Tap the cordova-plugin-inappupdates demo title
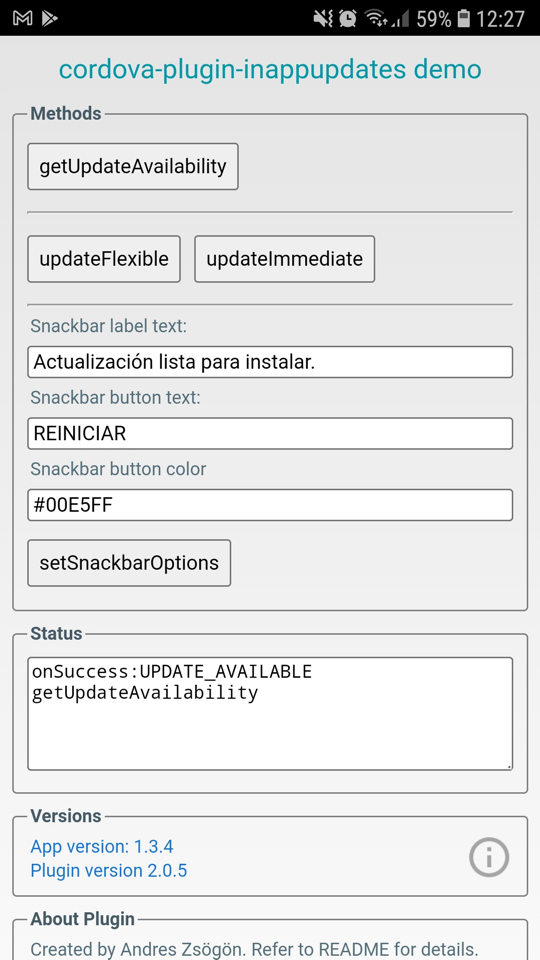The image size is (540, 960). pos(270,69)
